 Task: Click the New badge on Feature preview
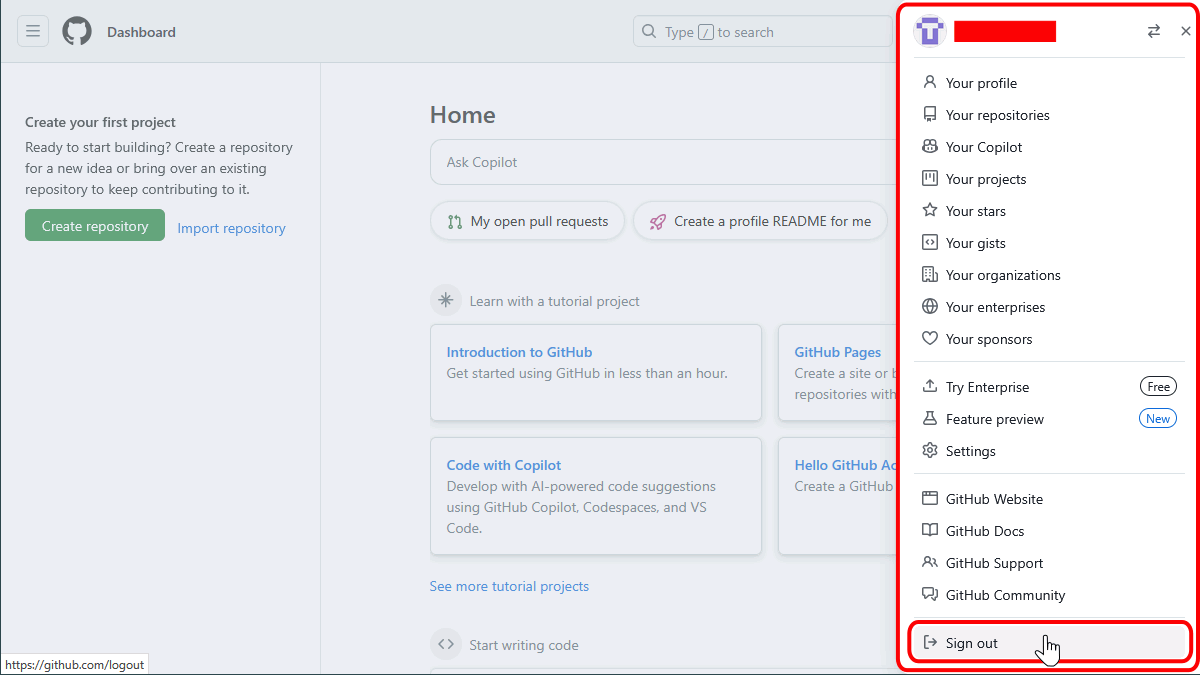coord(1158,419)
